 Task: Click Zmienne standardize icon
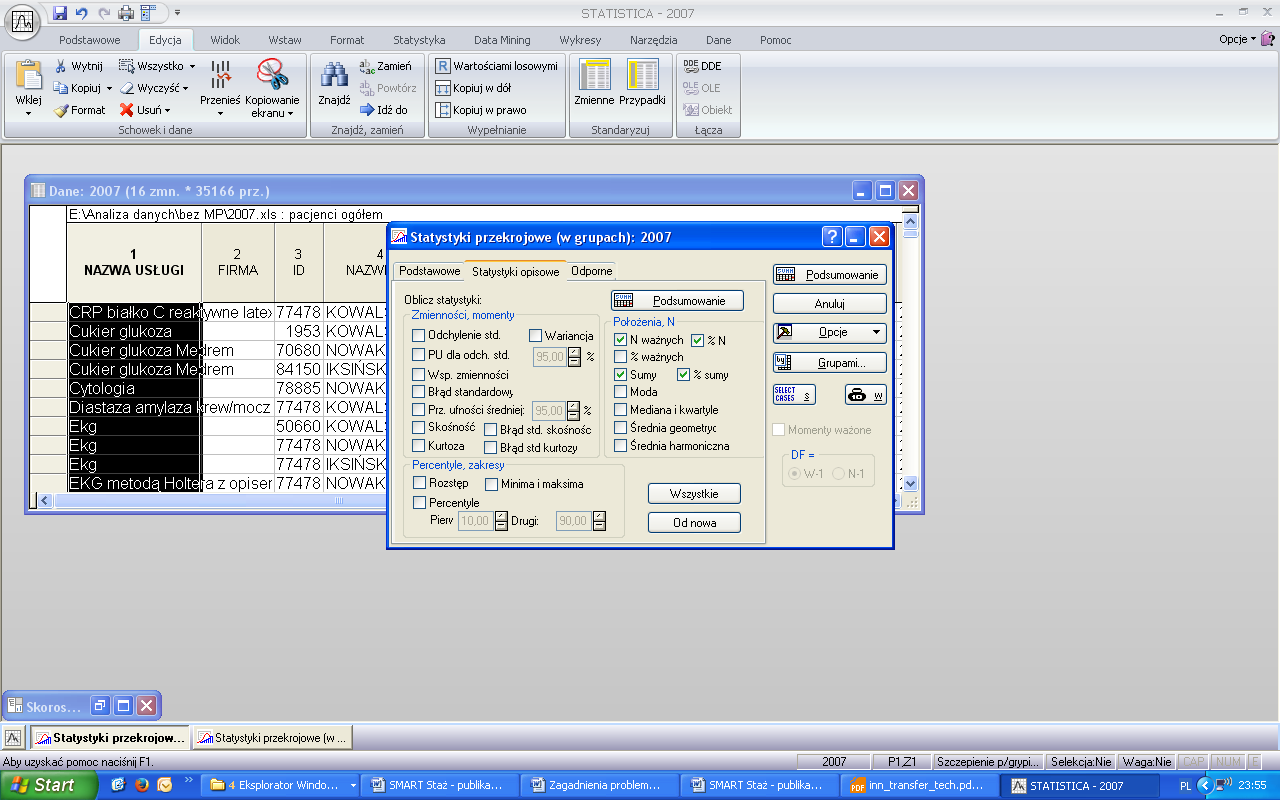tap(595, 75)
